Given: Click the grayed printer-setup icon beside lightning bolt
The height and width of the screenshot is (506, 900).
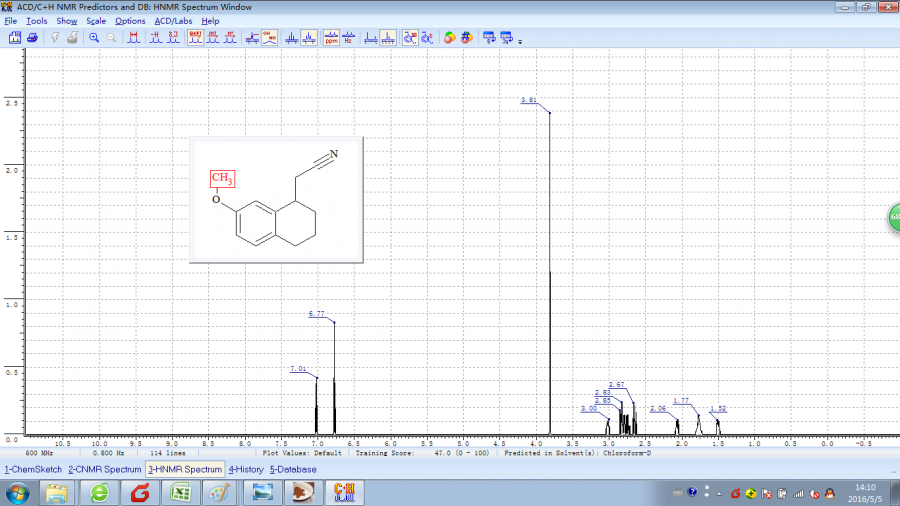Looking at the screenshot, I should pyautogui.click(x=72, y=38).
